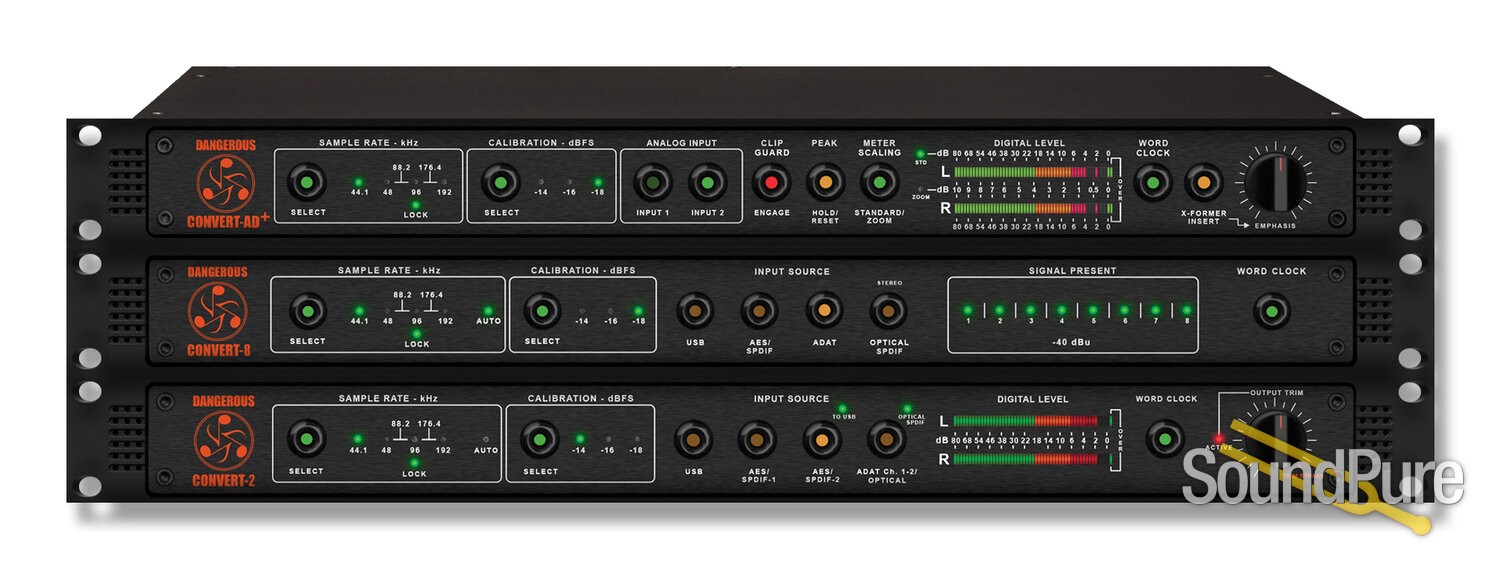Push the Calibration SELECT button on Convert-8
Viewport: 1500px width, 570px height.
pos(541,312)
